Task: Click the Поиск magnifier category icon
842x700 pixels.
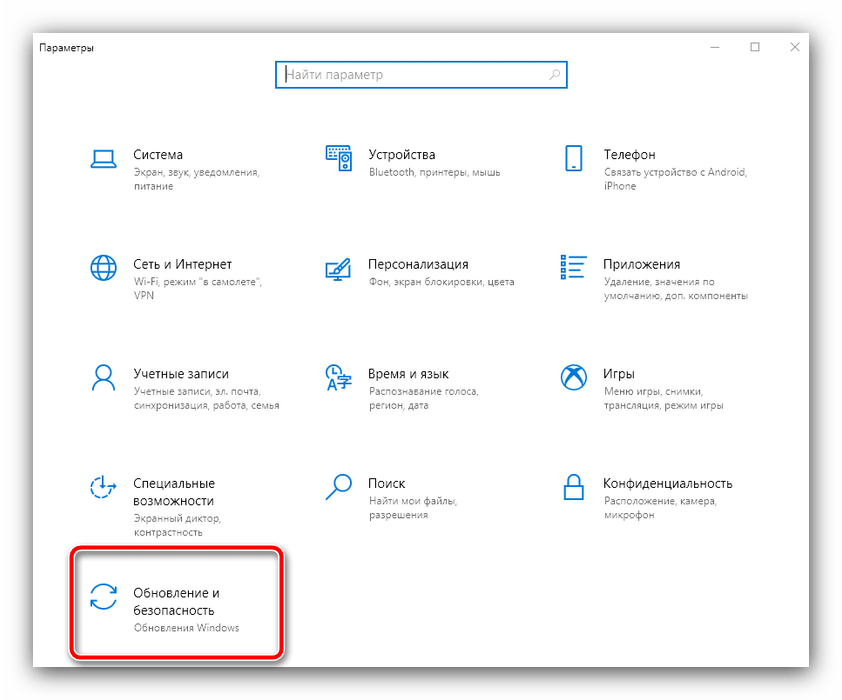Action: click(x=338, y=487)
